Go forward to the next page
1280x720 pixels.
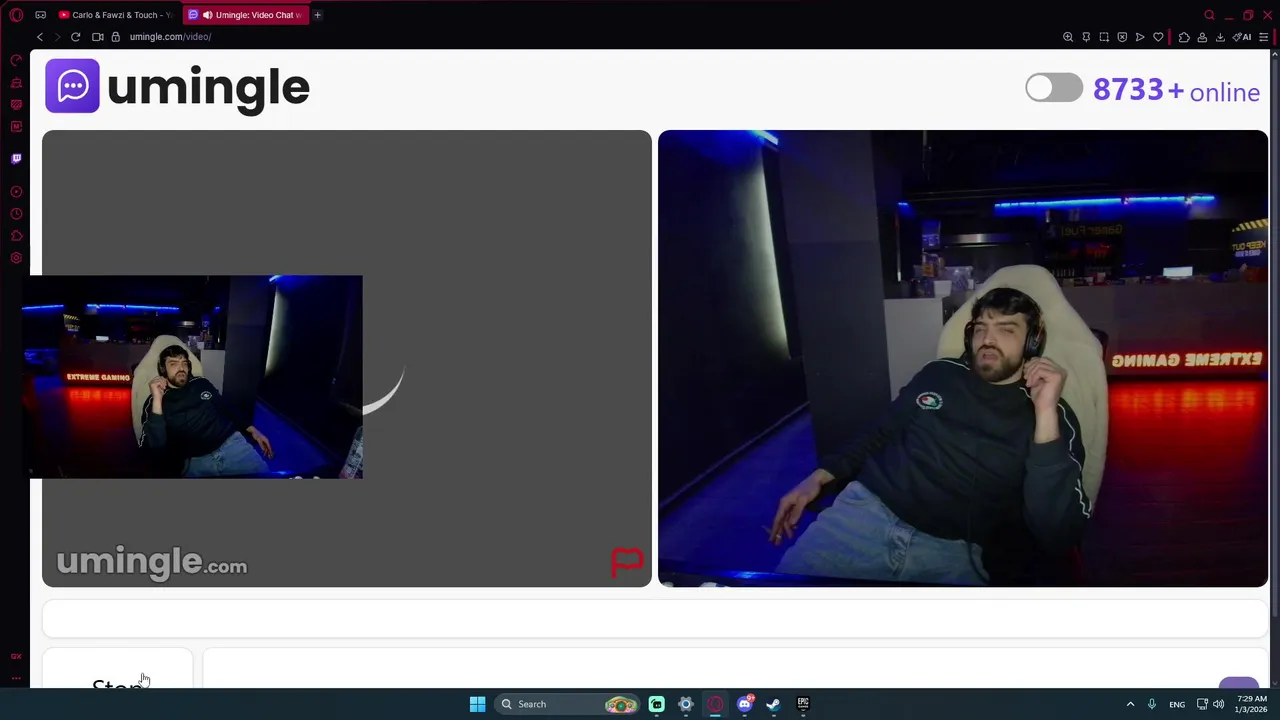[x=57, y=37]
